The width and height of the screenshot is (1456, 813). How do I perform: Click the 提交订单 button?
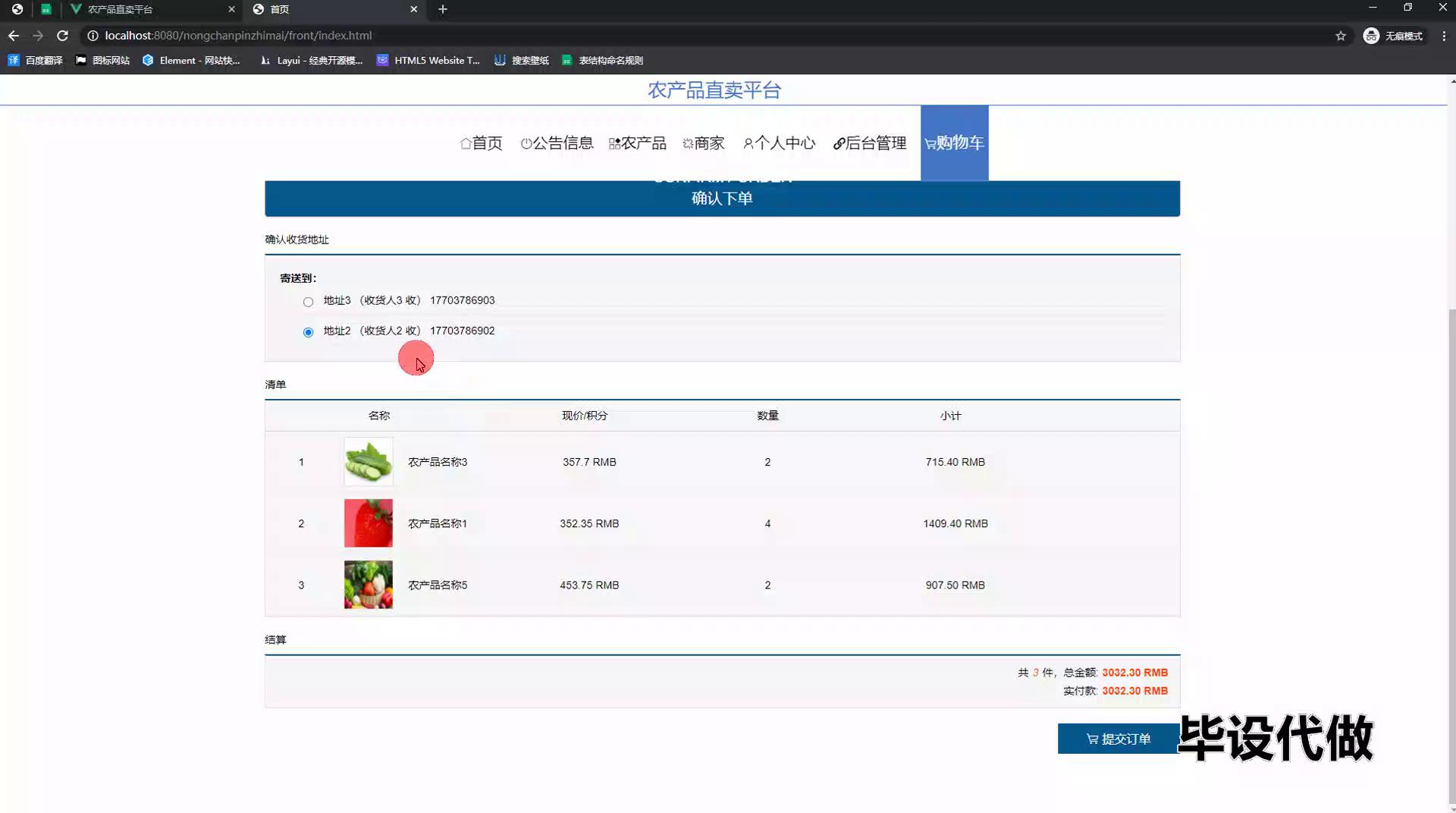point(1118,739)
